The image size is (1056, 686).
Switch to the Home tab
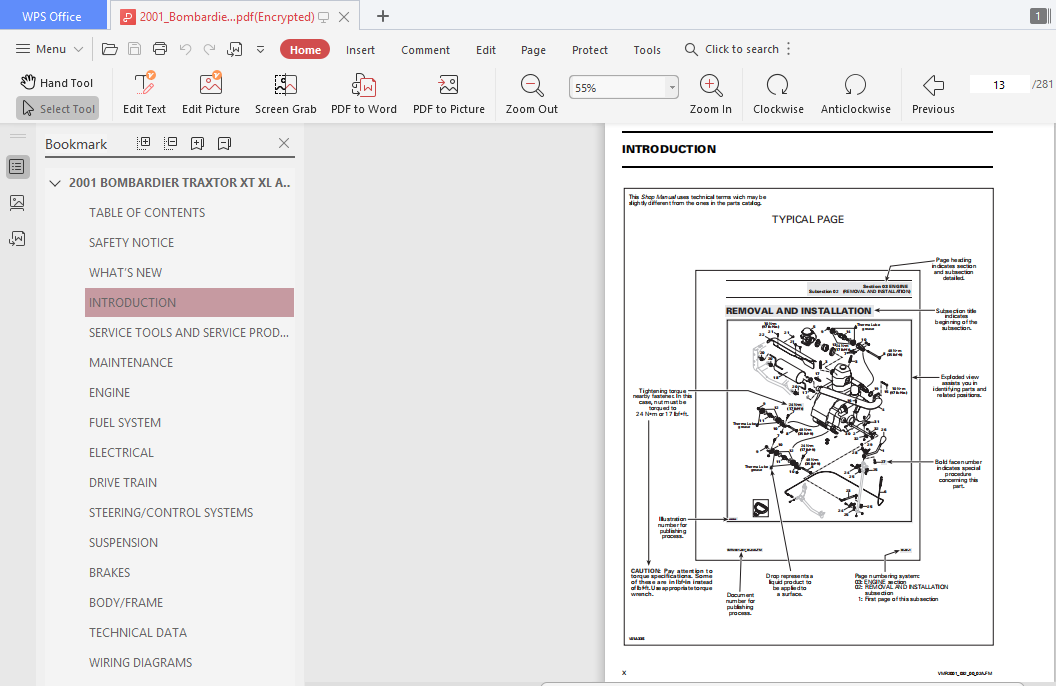[x=305, y=50]
